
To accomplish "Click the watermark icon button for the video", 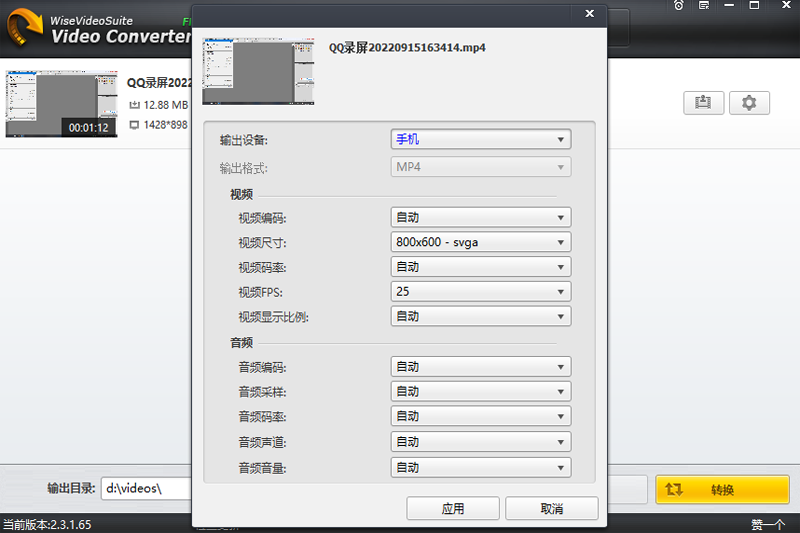I will 703,103.
